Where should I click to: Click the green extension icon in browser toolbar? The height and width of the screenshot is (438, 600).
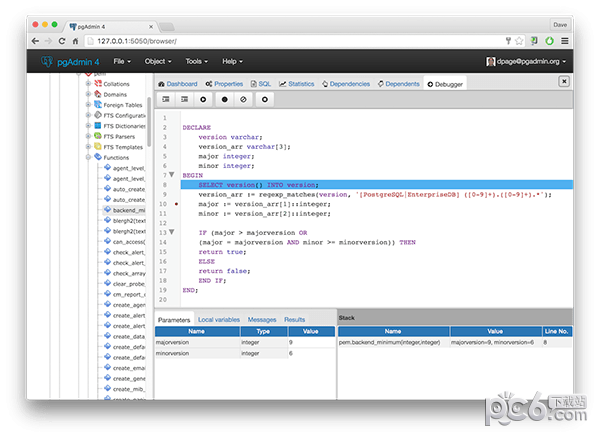[x=549, y=41]
